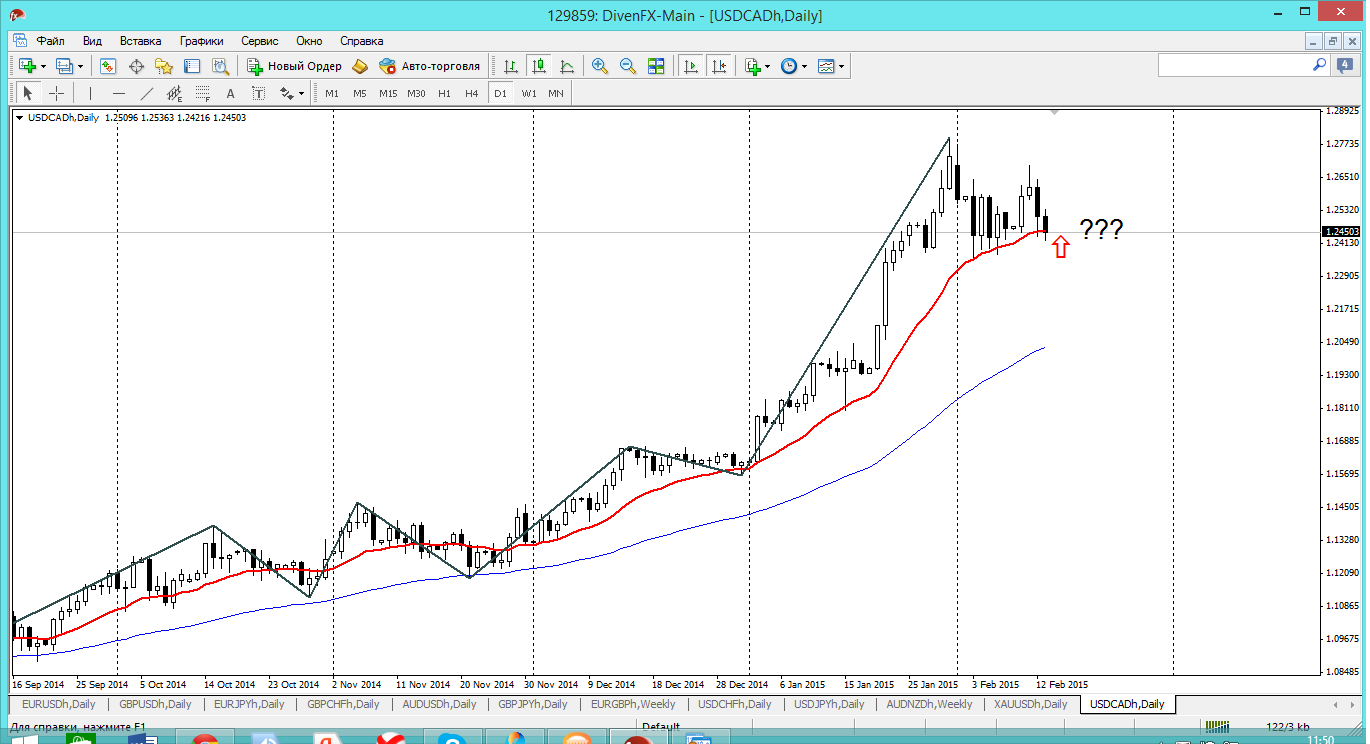Select the crosshair cursor tool
This screenshot has width=1370, height=744.
point(57,93)
